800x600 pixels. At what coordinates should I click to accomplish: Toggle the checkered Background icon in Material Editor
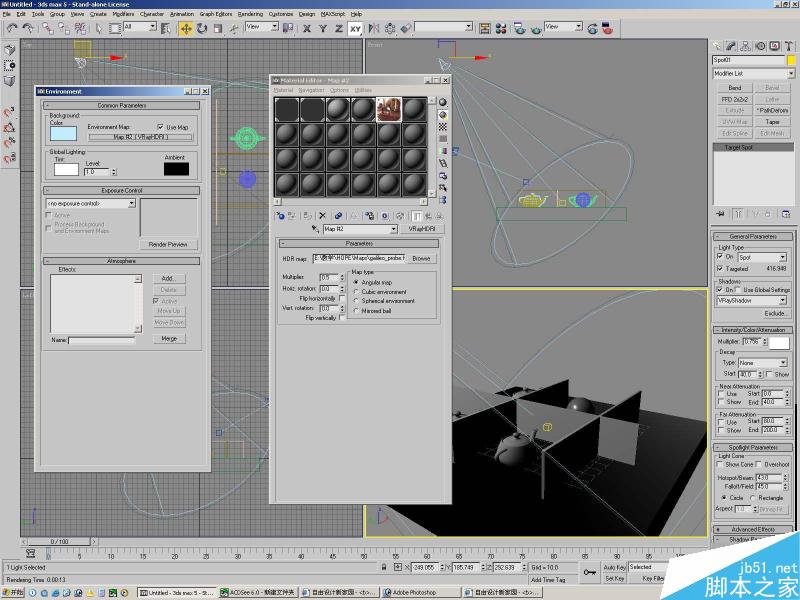point(443,127)
